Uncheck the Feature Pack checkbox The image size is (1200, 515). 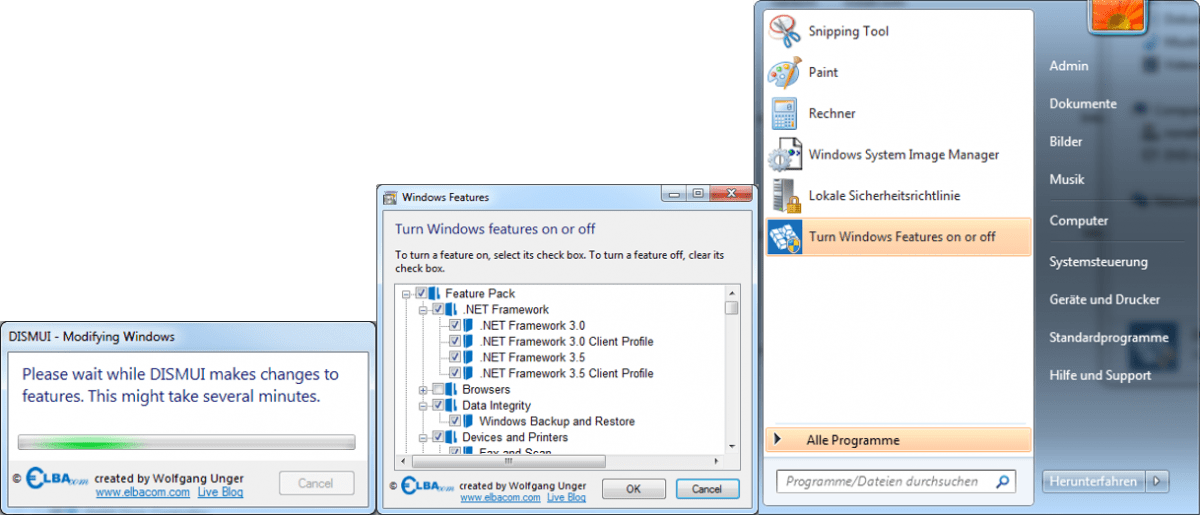pos(422,293)
